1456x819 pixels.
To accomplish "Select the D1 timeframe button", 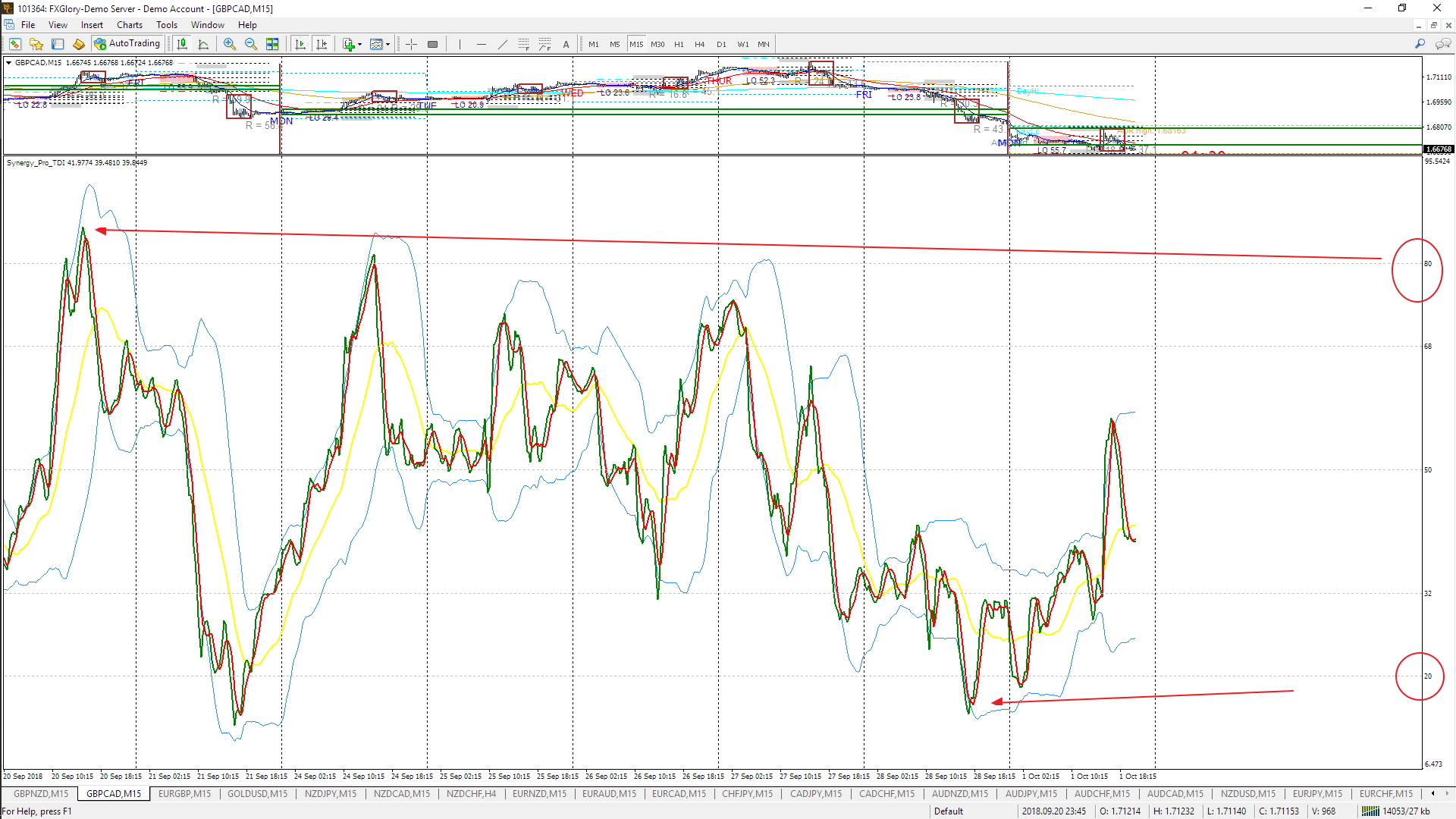I will pos(721,44).
